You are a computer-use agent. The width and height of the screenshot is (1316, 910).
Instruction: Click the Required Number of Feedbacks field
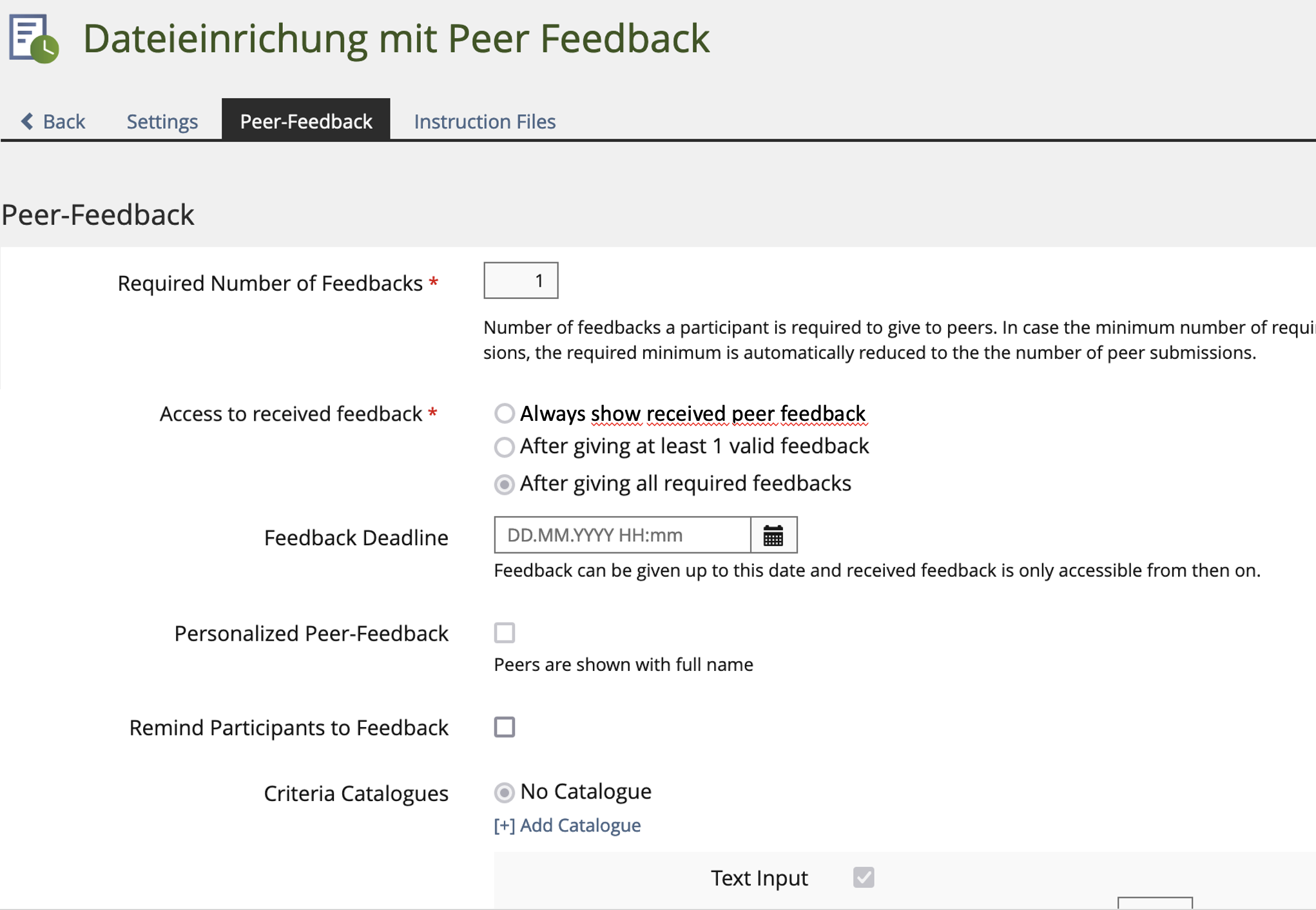[x=521, y=281]
